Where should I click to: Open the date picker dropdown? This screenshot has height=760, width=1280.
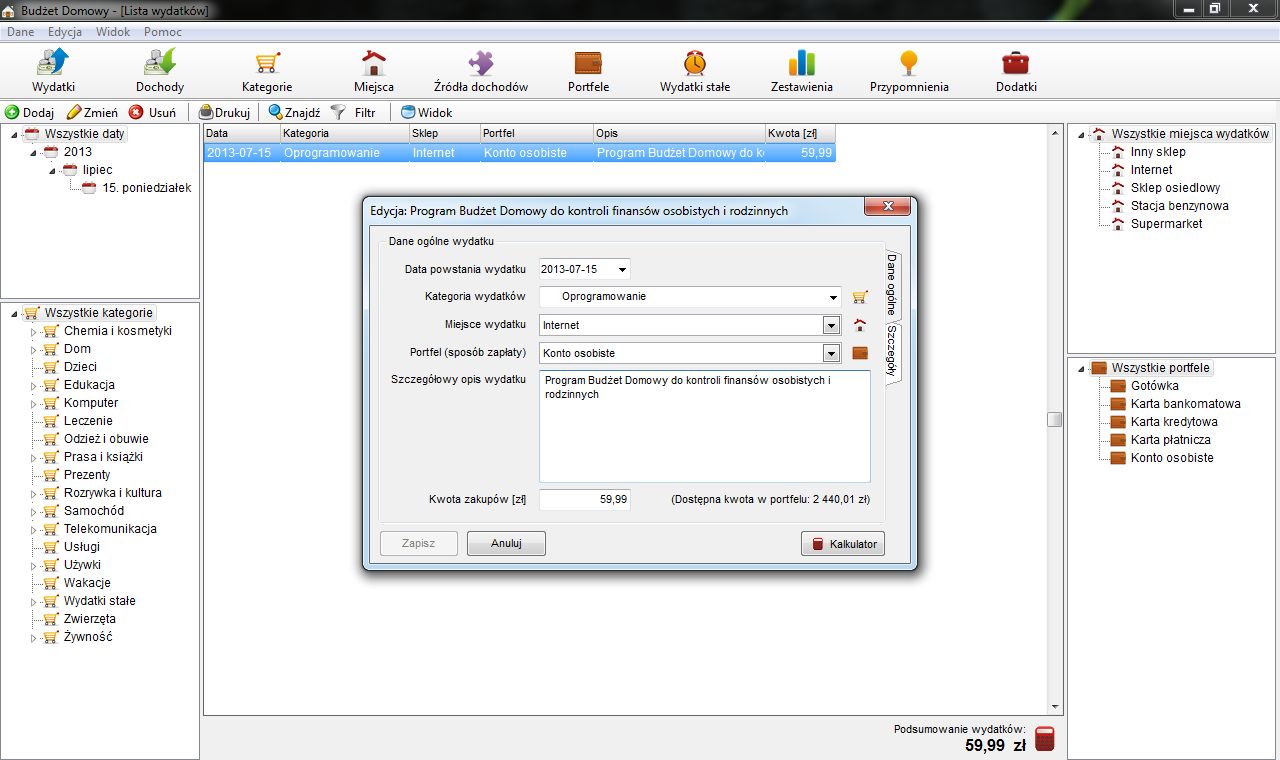click(623, 269)
